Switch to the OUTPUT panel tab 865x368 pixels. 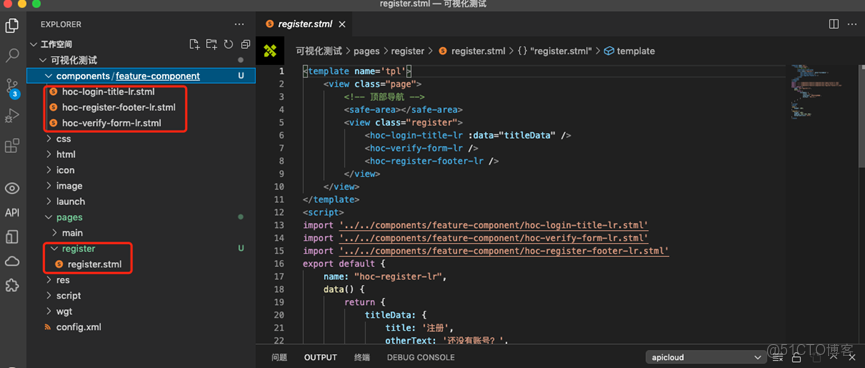[x=321, y=358]
